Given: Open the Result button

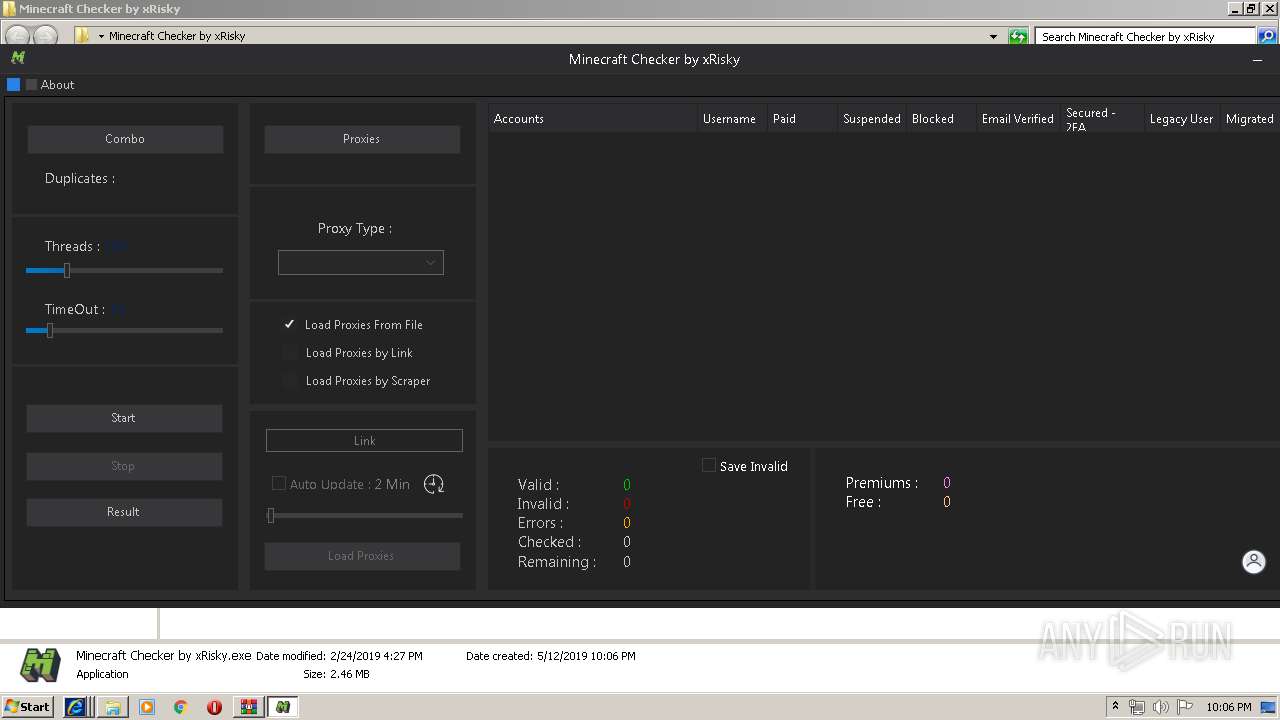Looking at the screenshot, I should [124, 512].
